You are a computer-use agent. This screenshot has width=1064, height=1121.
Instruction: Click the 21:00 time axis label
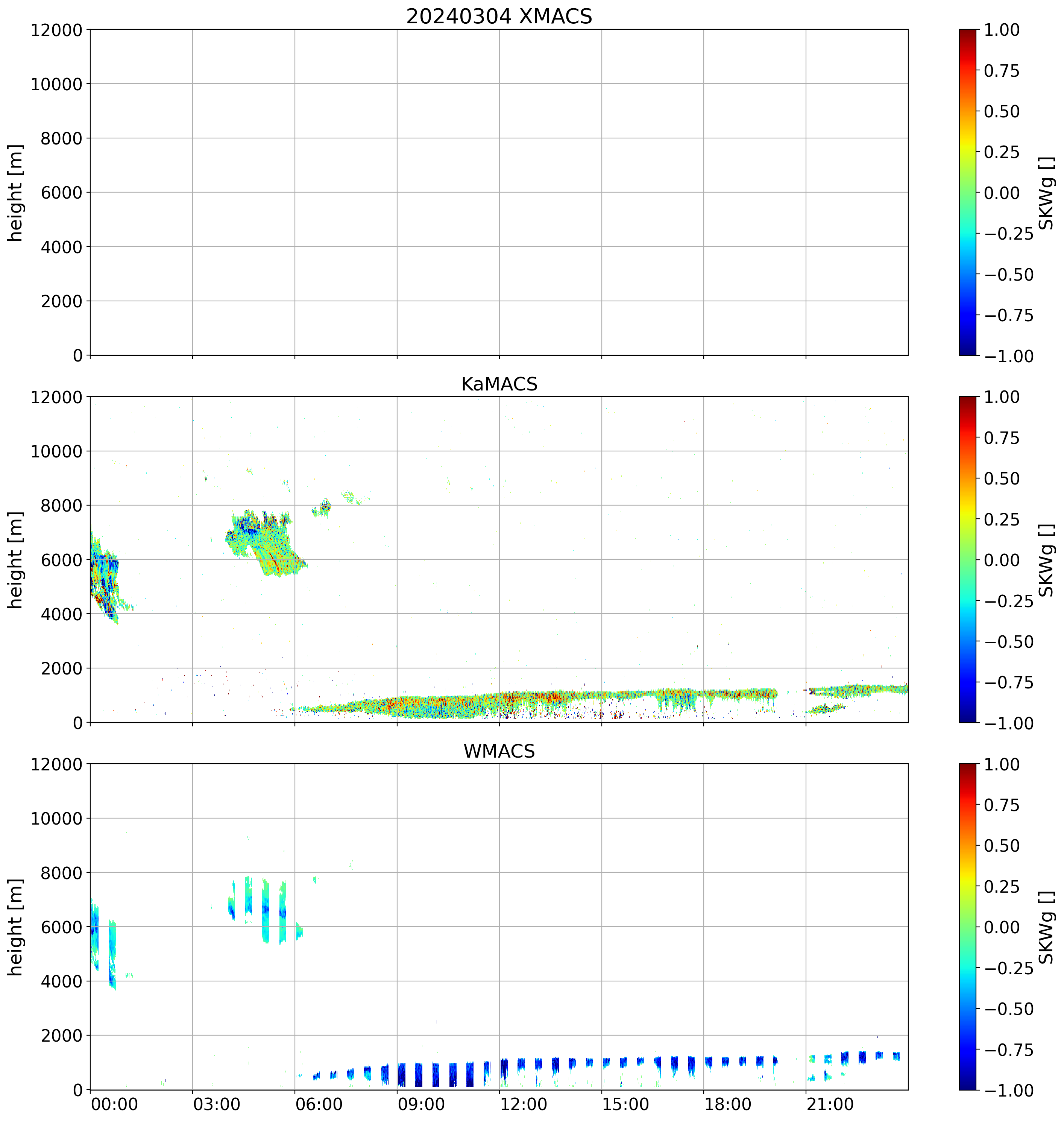point(830,1104)
